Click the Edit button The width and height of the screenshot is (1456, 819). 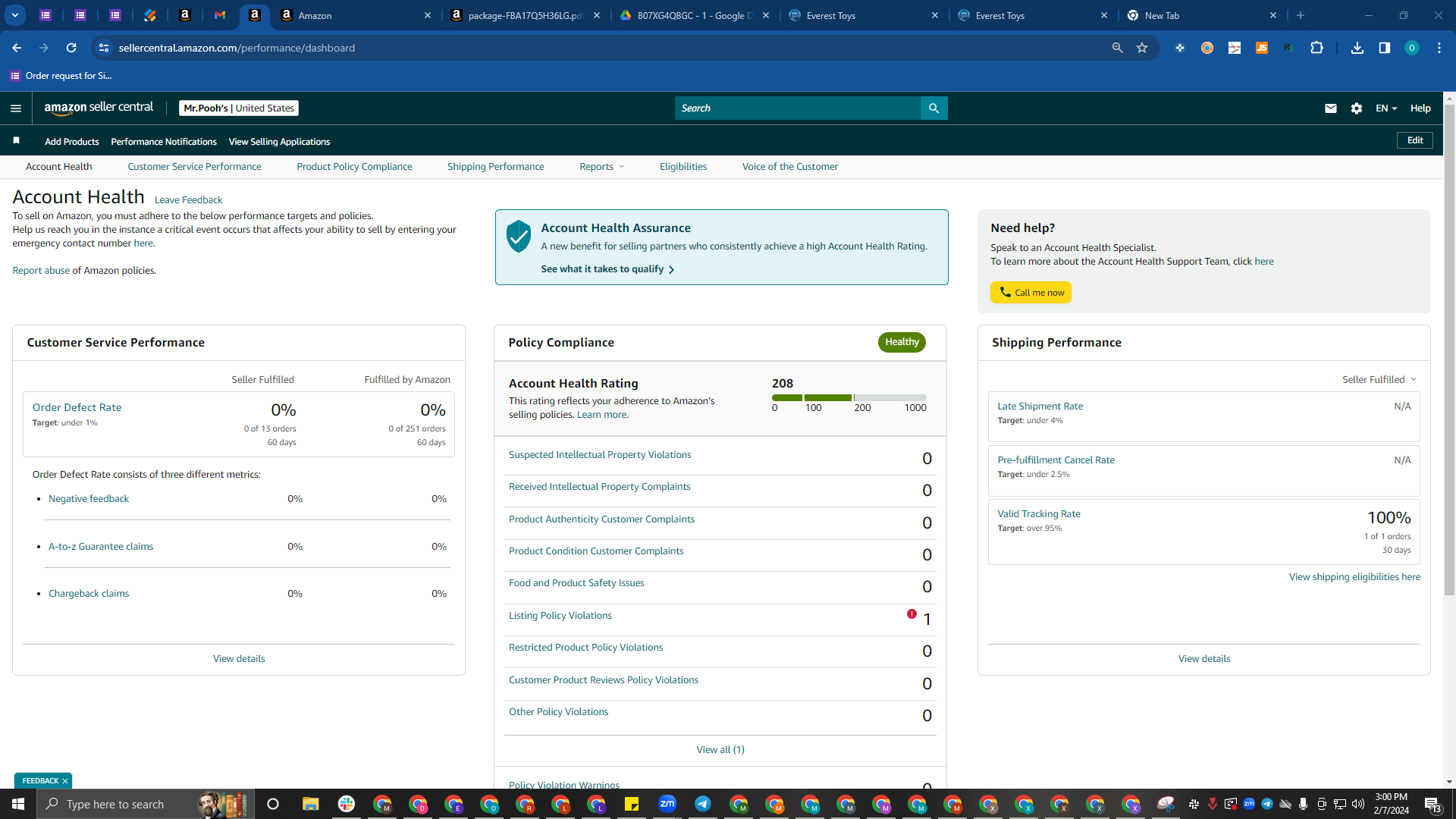point(1414,140)
